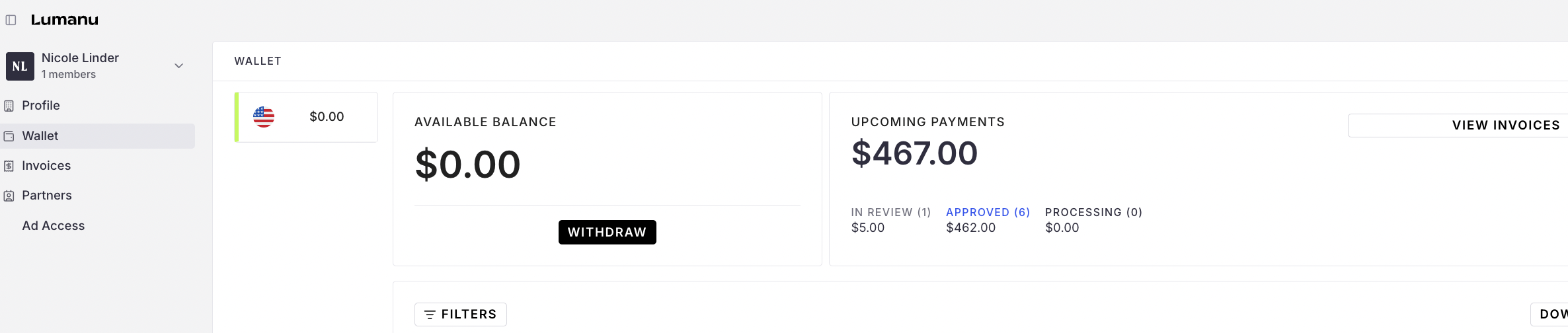The image size is (1568, 333).
Task: Click the Lumanu logo
Action: (65, 20)
